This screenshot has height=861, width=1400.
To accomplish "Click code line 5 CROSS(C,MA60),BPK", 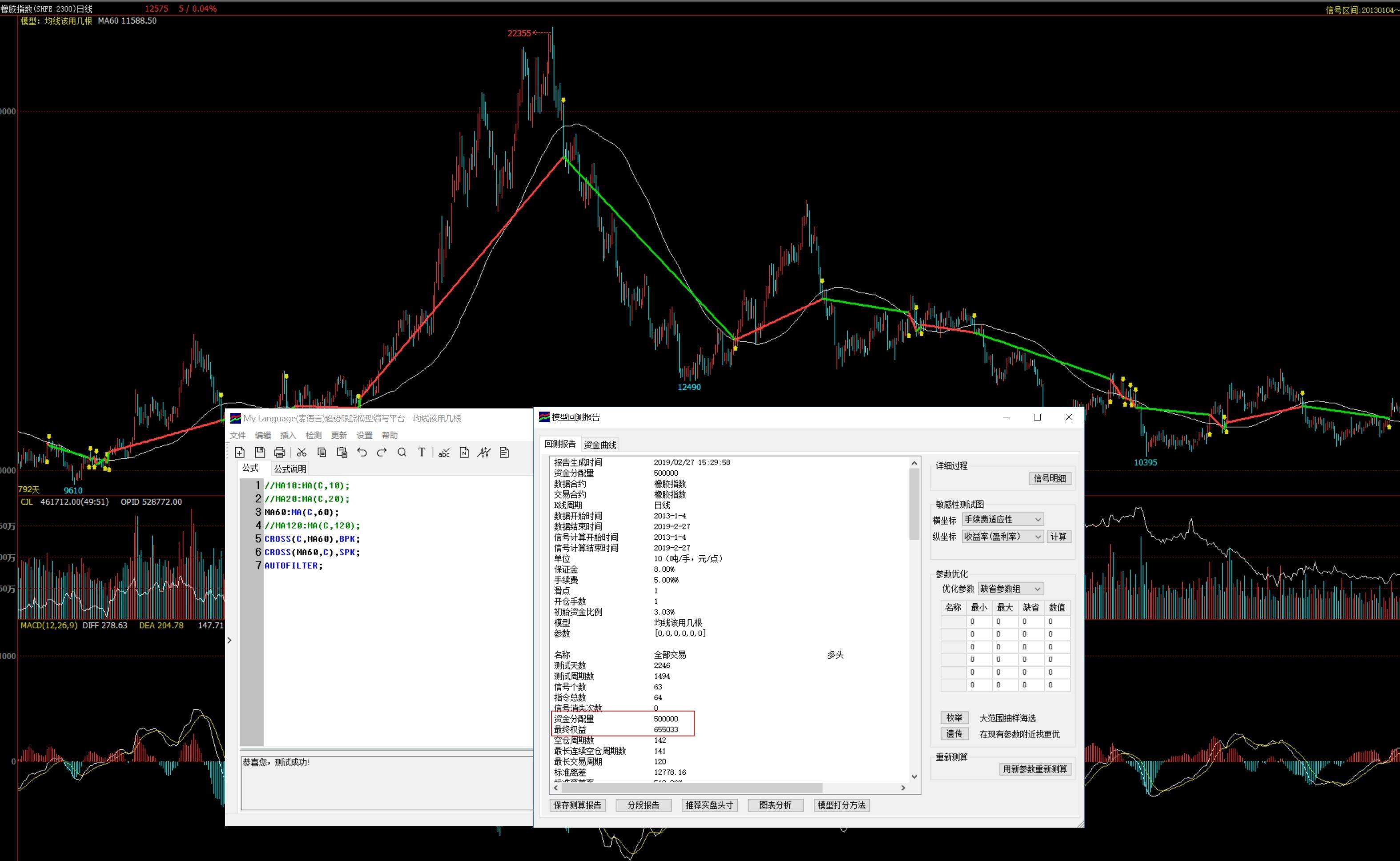I will pyautogui.click(x=312, y=539).
